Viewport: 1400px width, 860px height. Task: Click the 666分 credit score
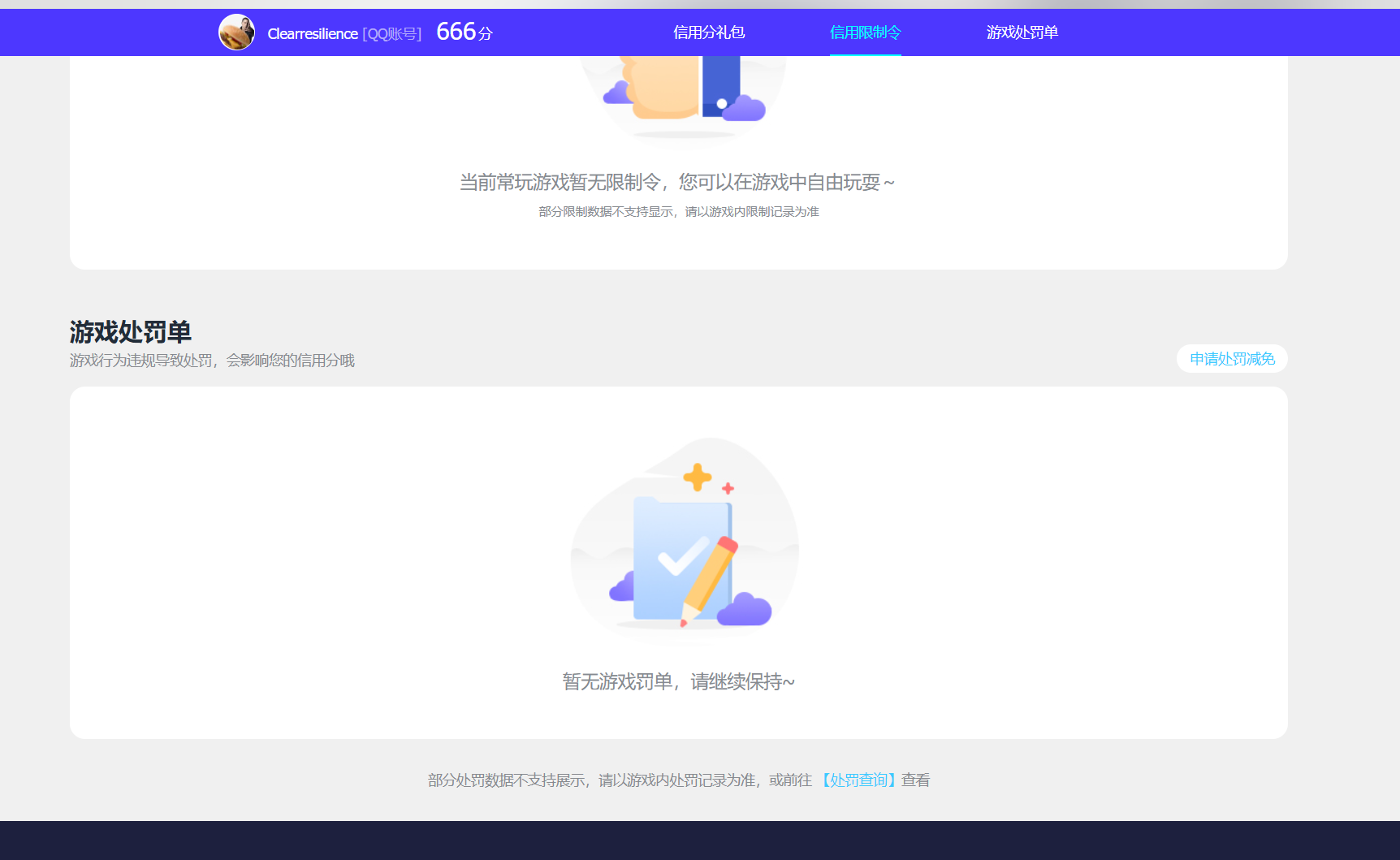click(x=465, y=32)
